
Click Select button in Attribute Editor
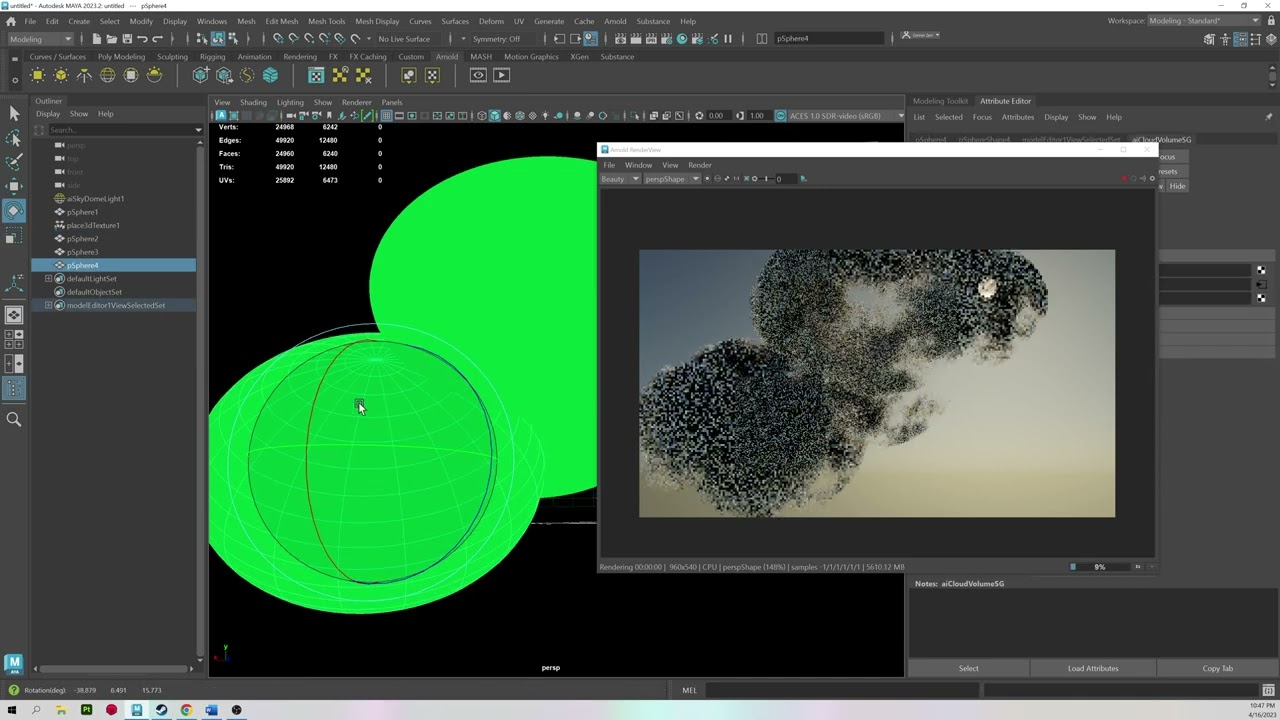tap(968, 668)
